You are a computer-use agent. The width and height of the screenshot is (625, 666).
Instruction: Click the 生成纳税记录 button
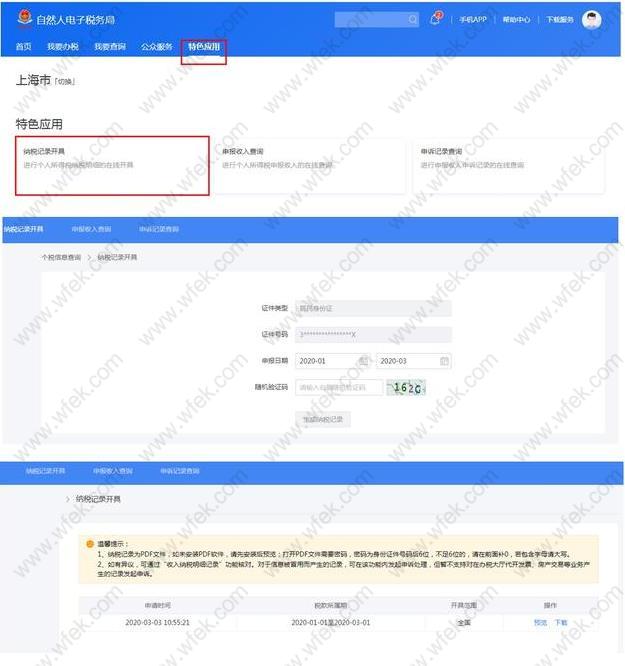click(323, 419)
